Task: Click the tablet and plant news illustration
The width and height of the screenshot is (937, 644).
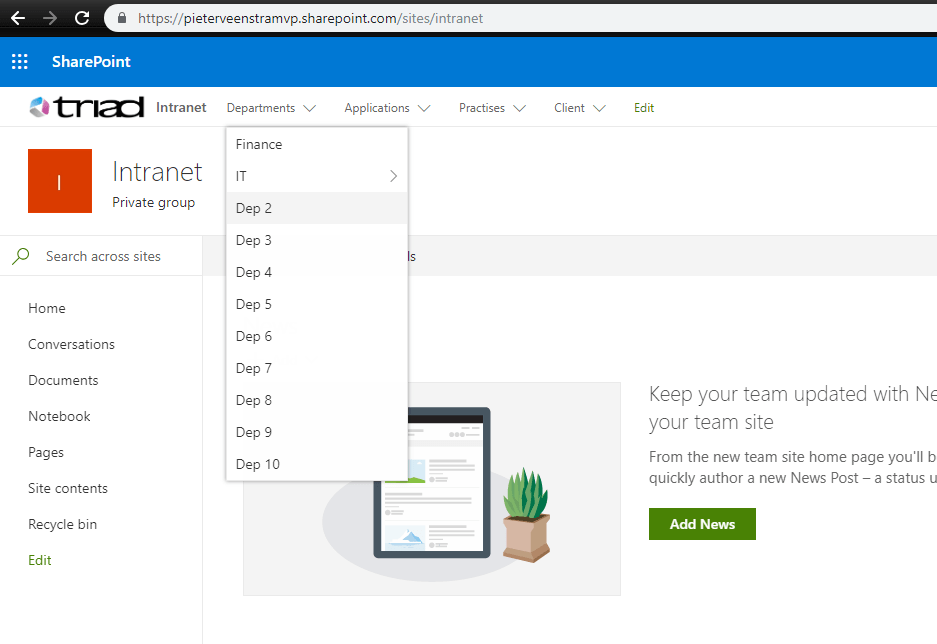Action: click(x=431, y=489)
